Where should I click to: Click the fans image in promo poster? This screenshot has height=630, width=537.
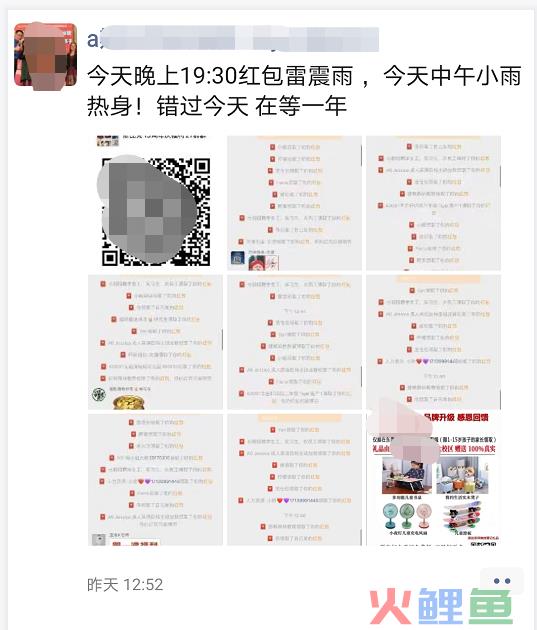click(407, 517)
